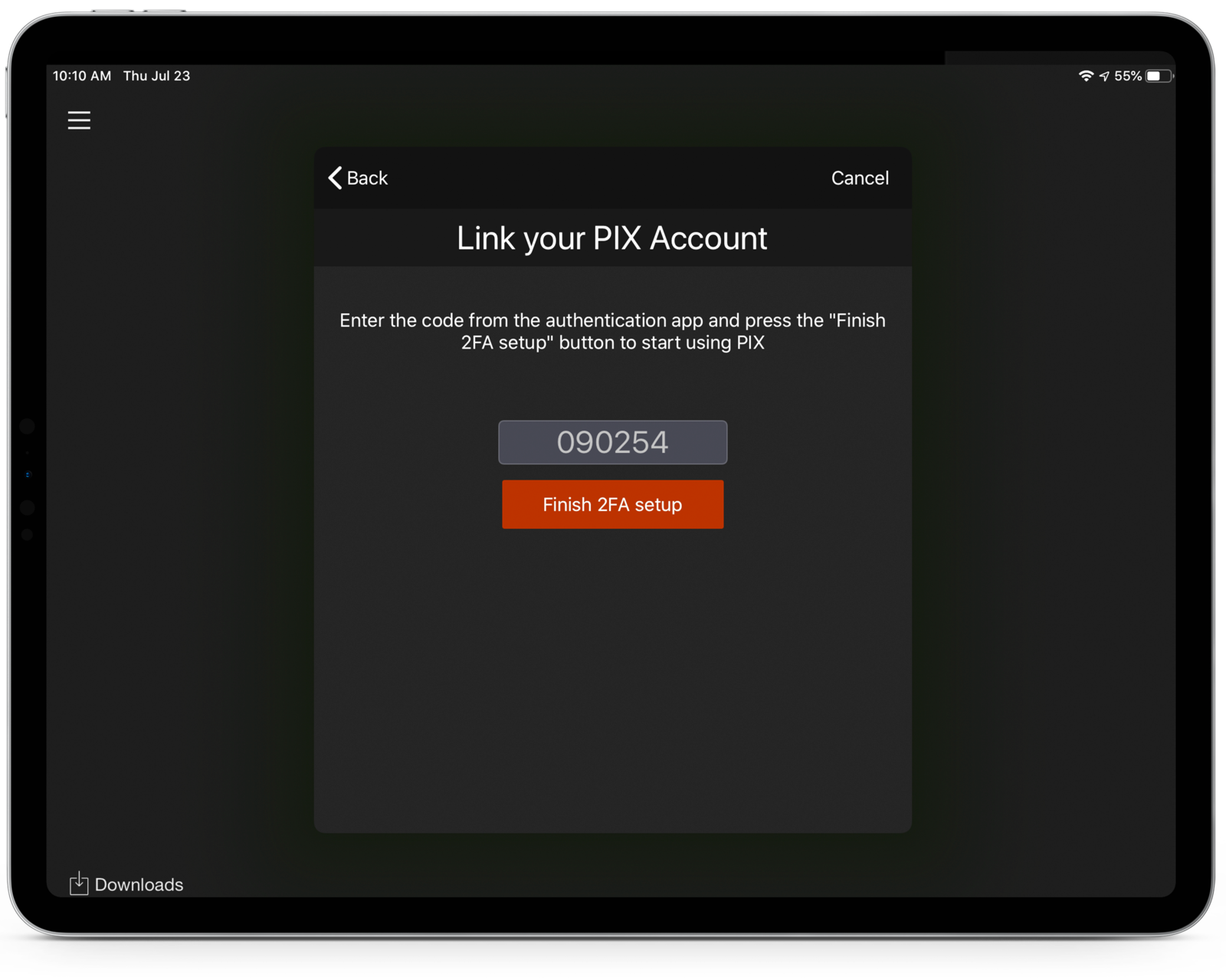Screen dimensions: 1226x980
Task: Tap the Downloads tray icon
Action: tap(79, 883)
